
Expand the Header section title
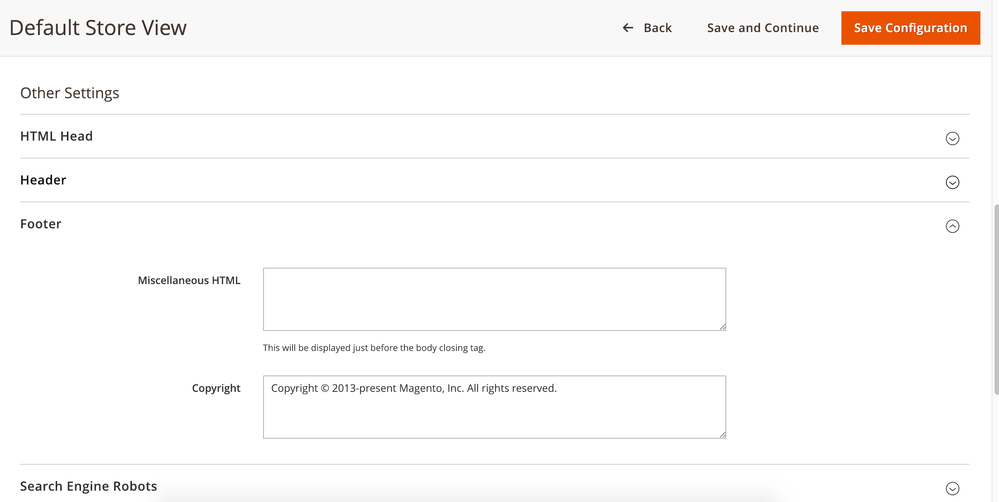point(43,180)
